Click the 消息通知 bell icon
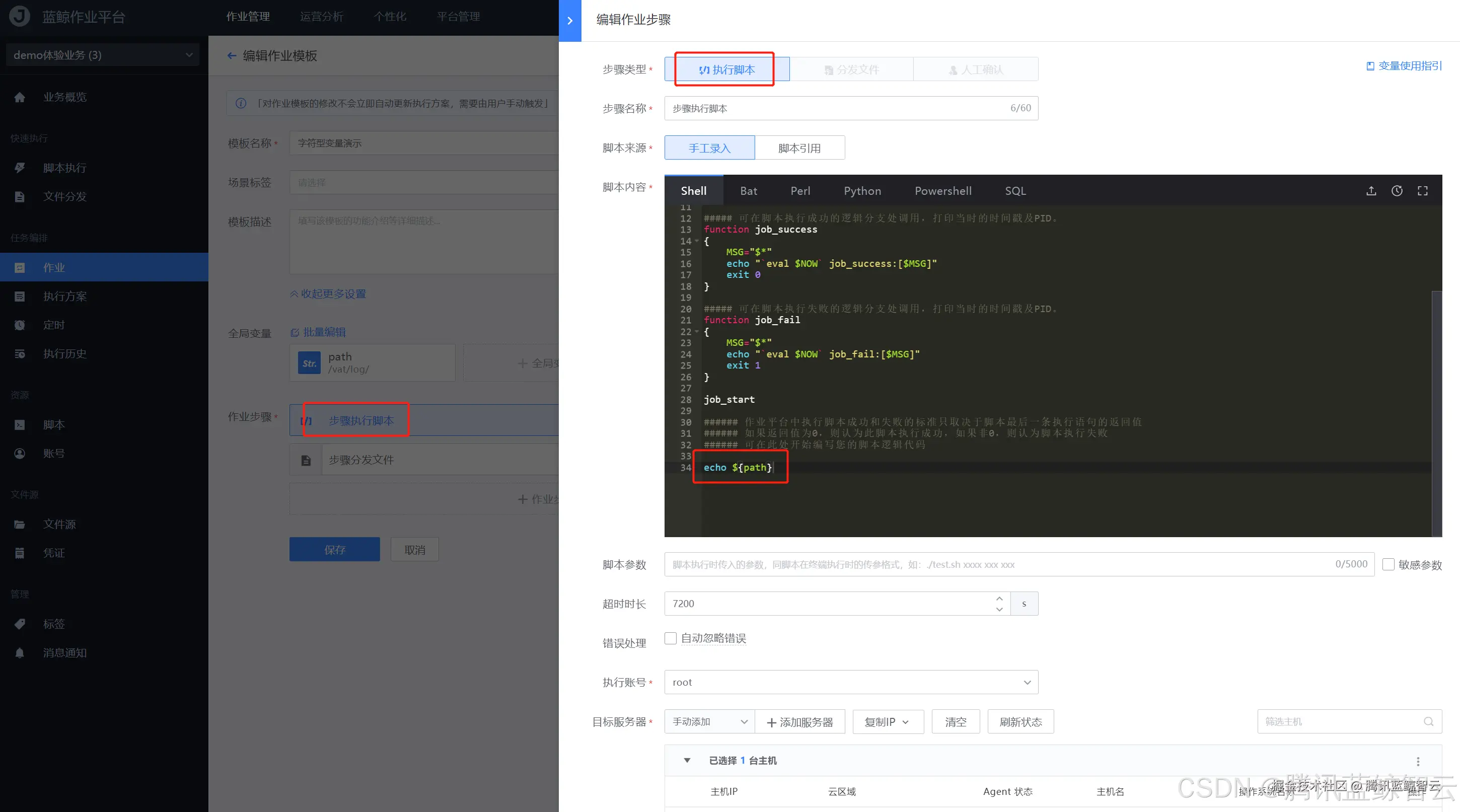 point(20,653)
